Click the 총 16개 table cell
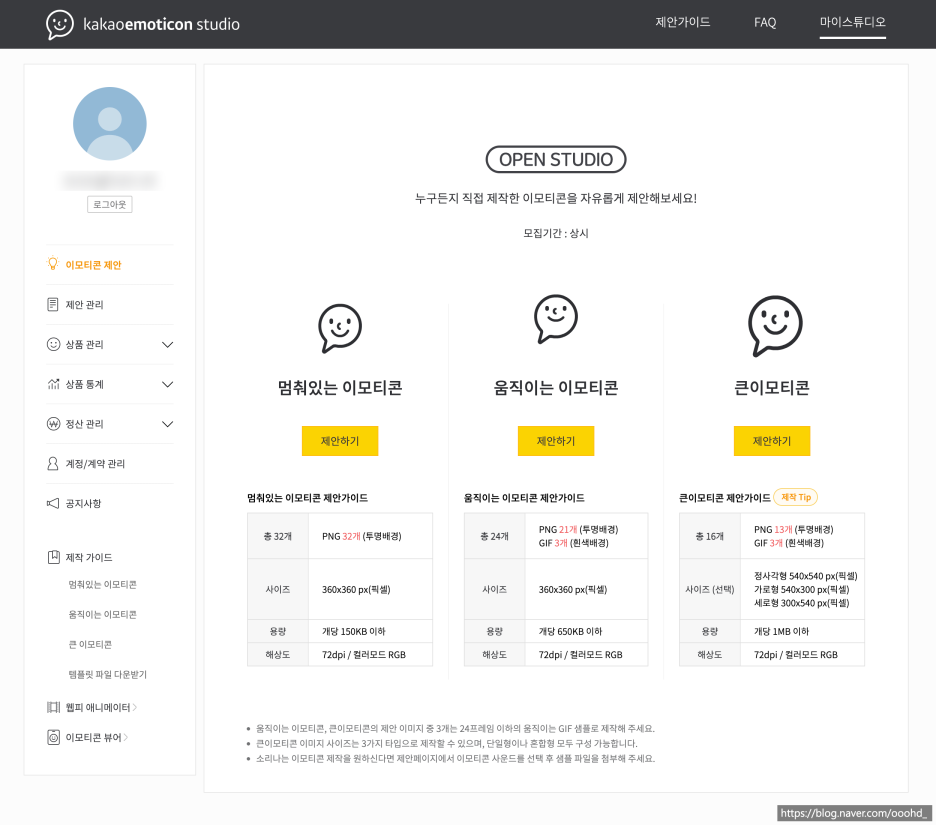 (710, 536)
